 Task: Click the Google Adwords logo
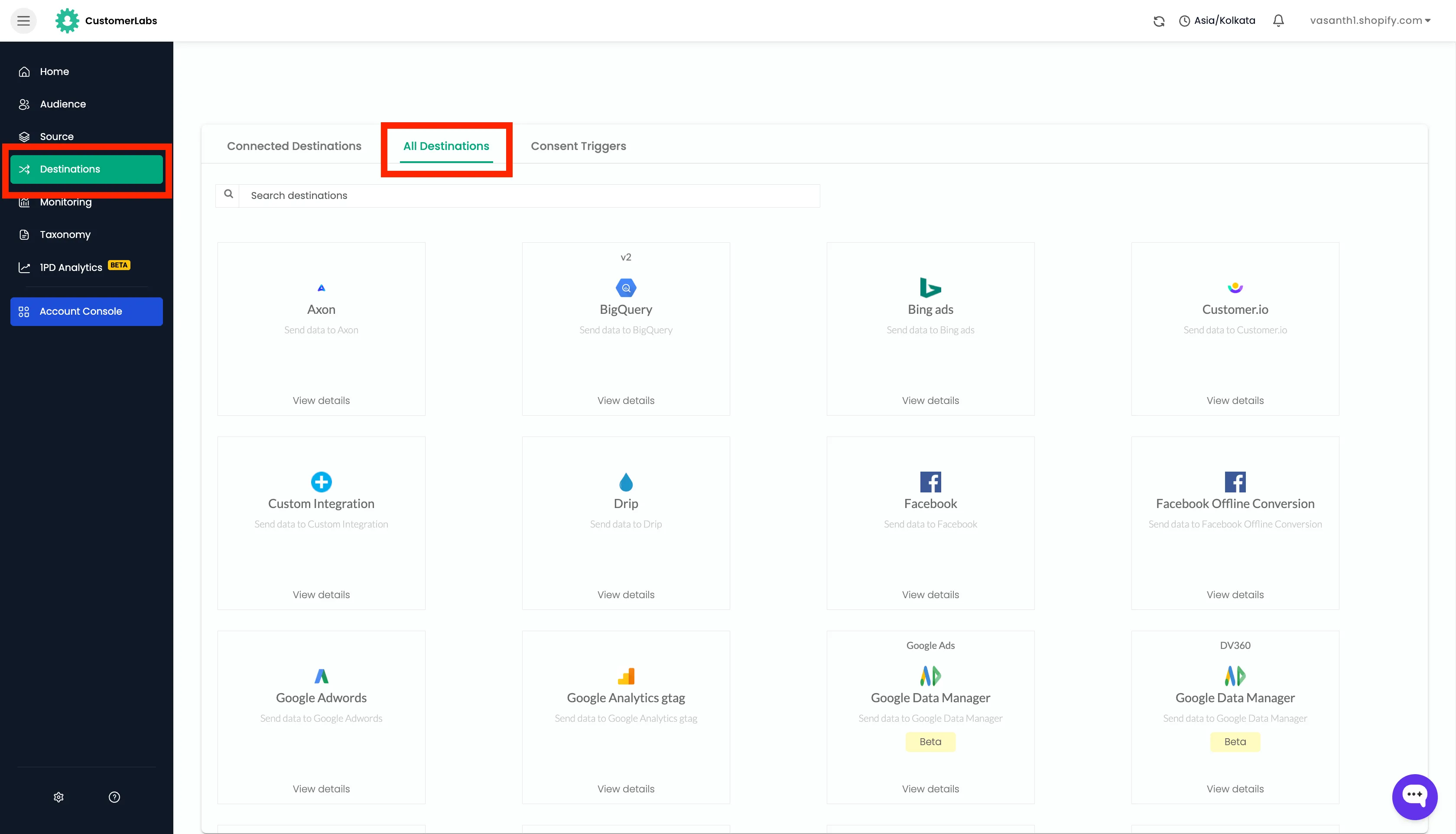321,676
